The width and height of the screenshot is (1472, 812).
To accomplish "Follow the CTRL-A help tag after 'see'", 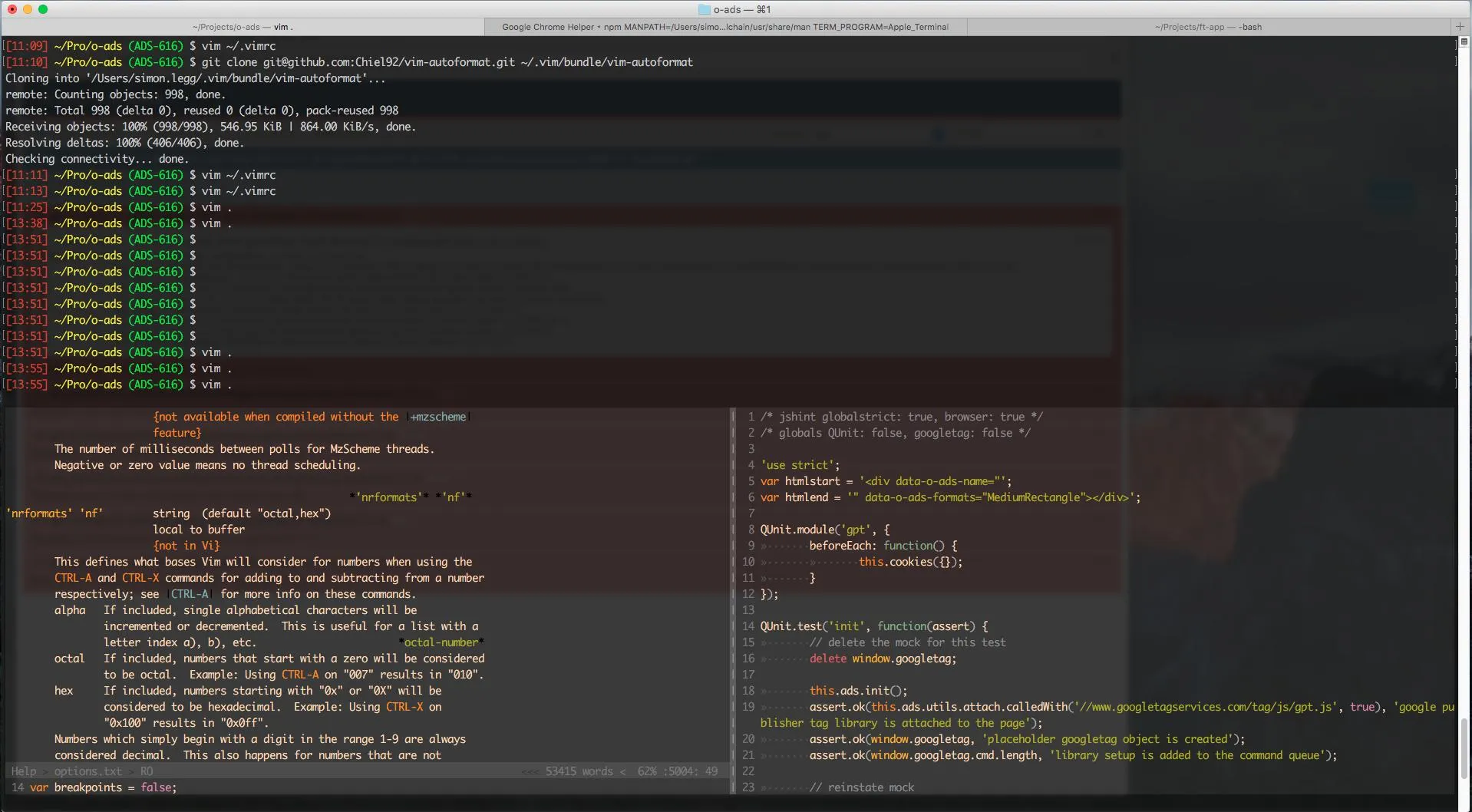I will pyautogui.click(x=190, y=594).
